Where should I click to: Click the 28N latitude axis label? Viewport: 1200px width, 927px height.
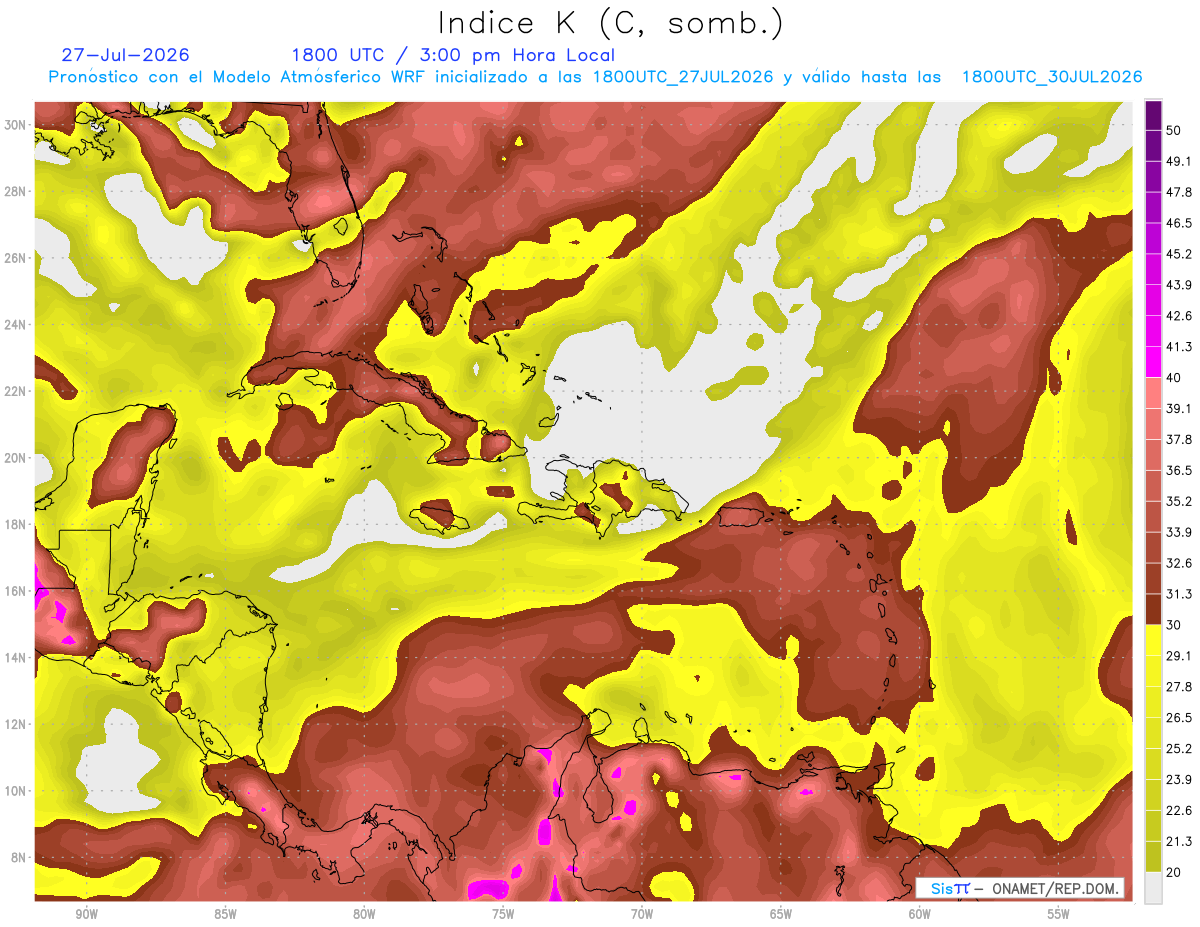pyautogui.click(x=16, y=191)
